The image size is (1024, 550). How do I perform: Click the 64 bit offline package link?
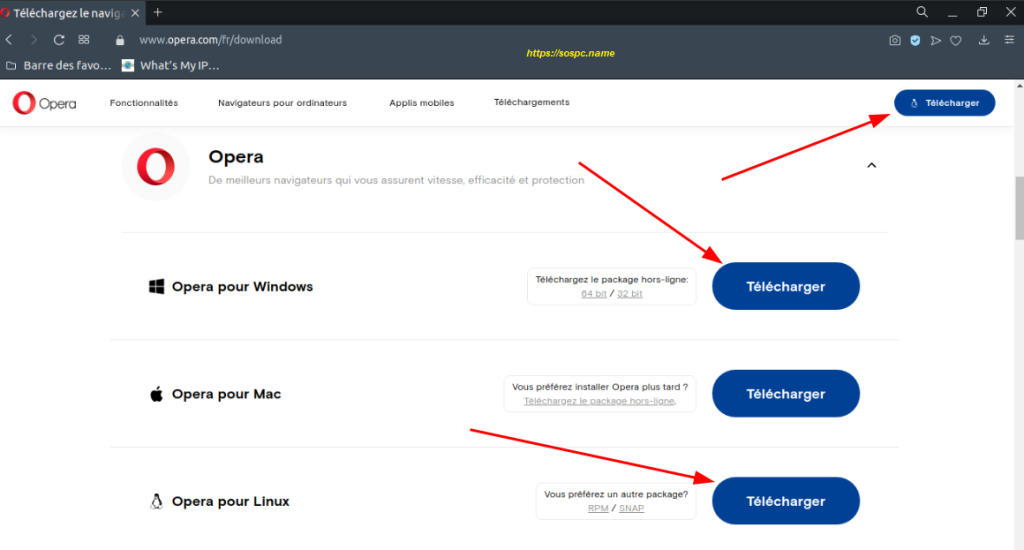[x=594, y=294]
